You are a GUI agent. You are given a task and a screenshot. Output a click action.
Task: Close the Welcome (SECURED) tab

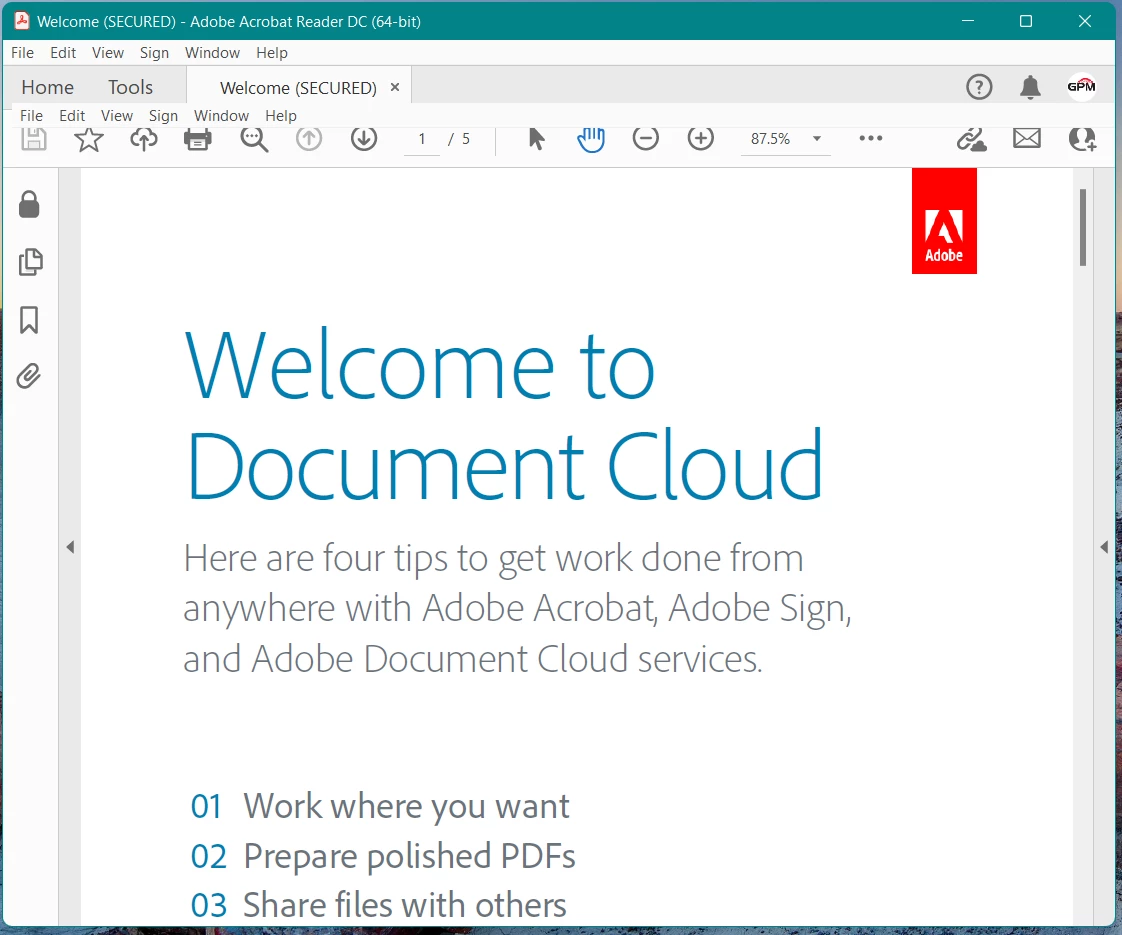395,87
